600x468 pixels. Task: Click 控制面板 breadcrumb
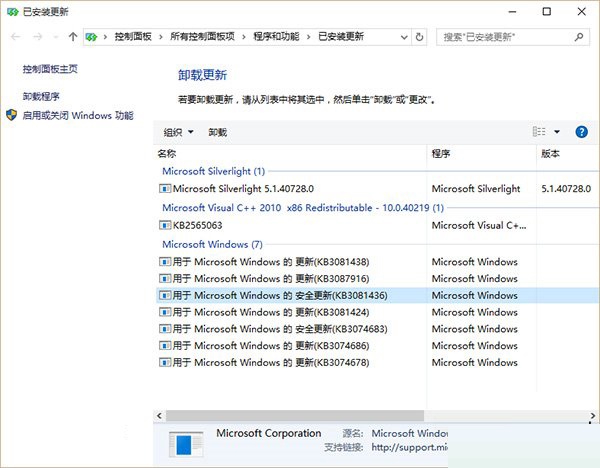click(133, 37)
